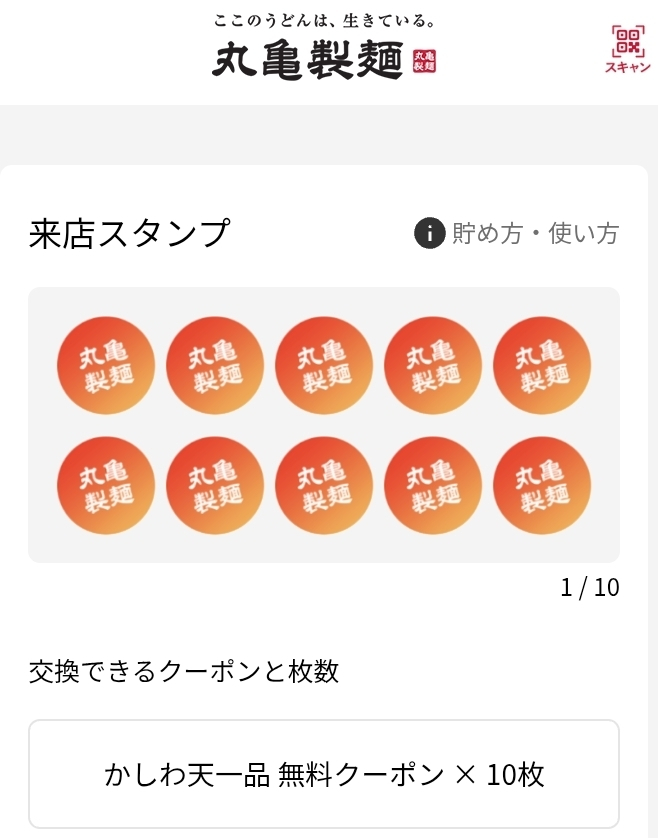Click the small red seal logo
Viewport: 658px width, 838px height.
coord(424,61)
